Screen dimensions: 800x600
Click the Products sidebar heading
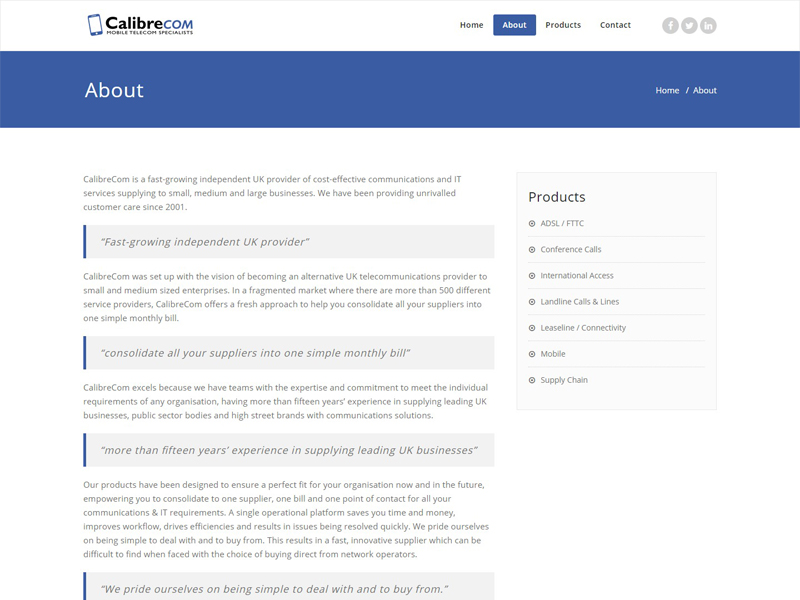coord(557,197)
